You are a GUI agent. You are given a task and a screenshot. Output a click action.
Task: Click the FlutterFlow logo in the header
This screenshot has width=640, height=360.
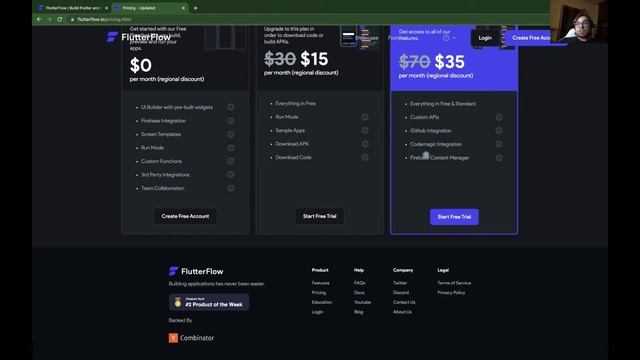tap(139, 37)
